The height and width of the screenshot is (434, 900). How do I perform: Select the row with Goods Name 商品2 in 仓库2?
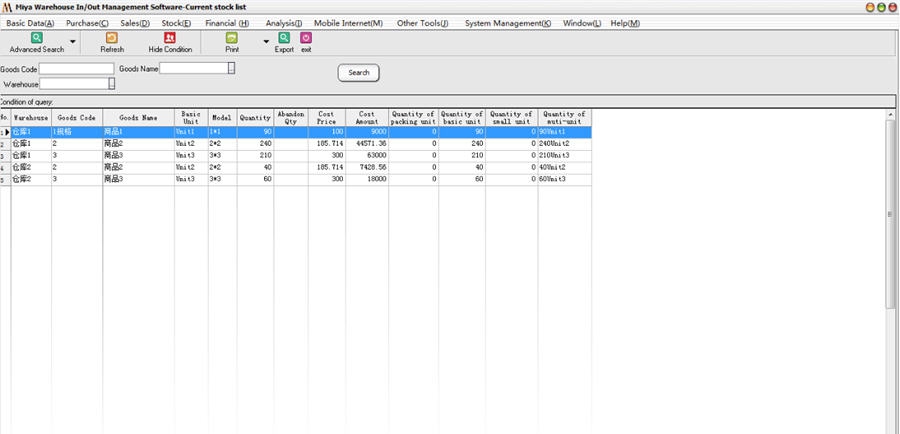point(138,167)
